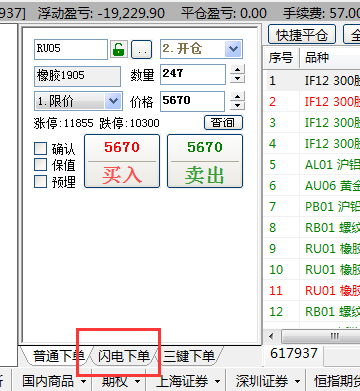Switch to the 三键下单 tab
The width and height of the screenshot is (360, 391).
click(x=189, y=356)
